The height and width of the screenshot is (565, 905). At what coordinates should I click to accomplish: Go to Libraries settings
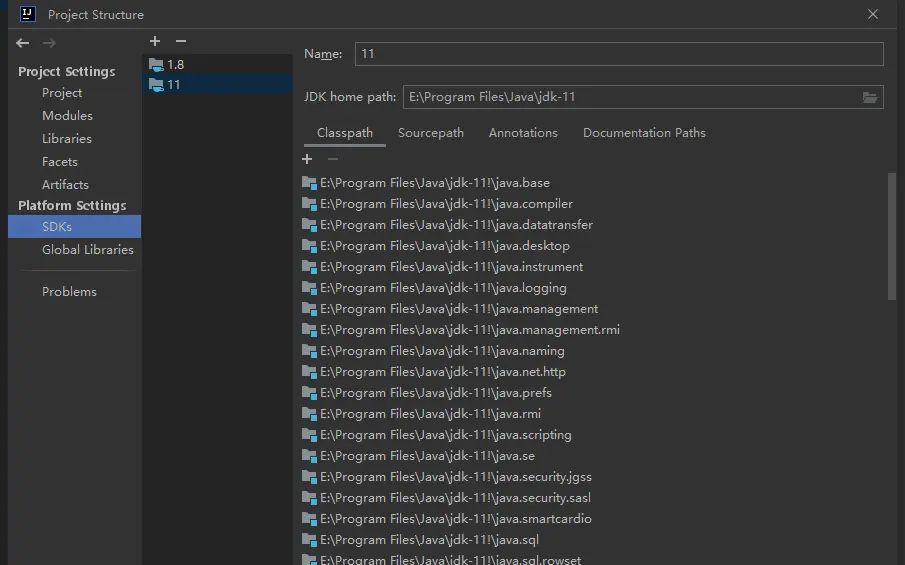coord(67,139)
